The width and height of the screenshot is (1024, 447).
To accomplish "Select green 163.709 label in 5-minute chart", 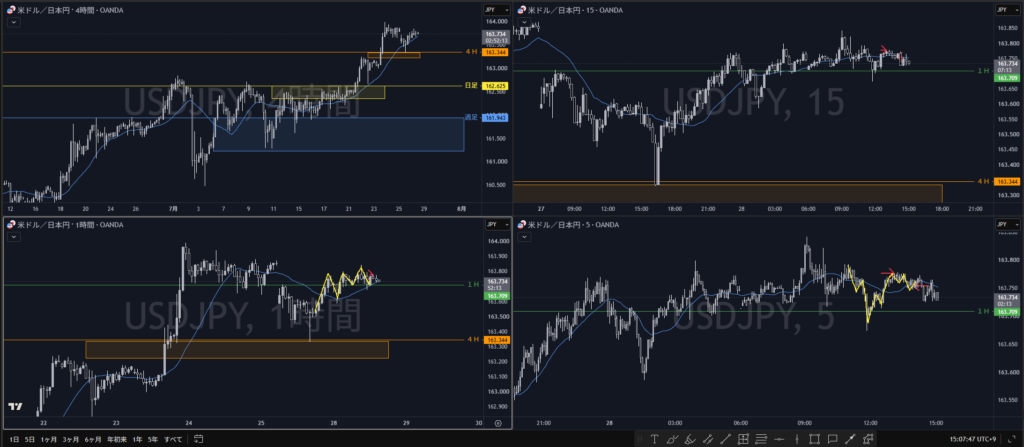I will click(1006, 312).
